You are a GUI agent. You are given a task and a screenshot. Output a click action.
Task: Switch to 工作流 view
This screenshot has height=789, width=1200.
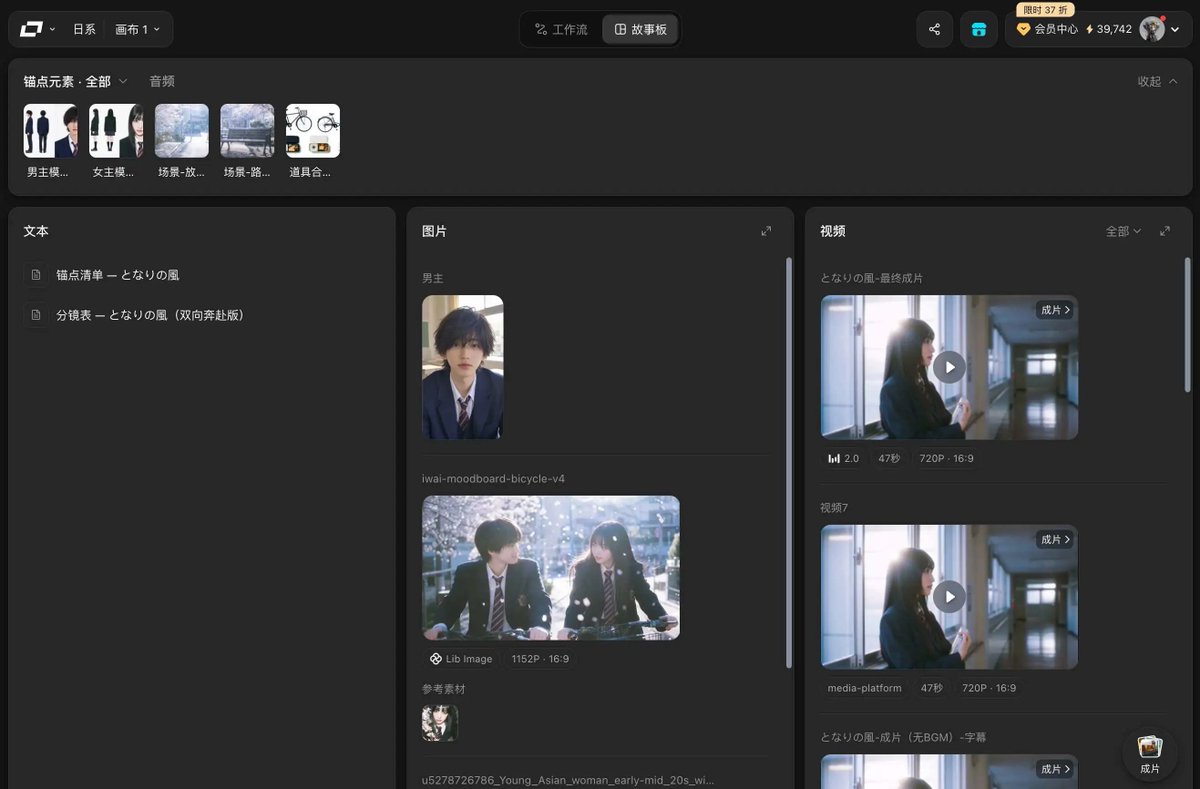point(561,29)
